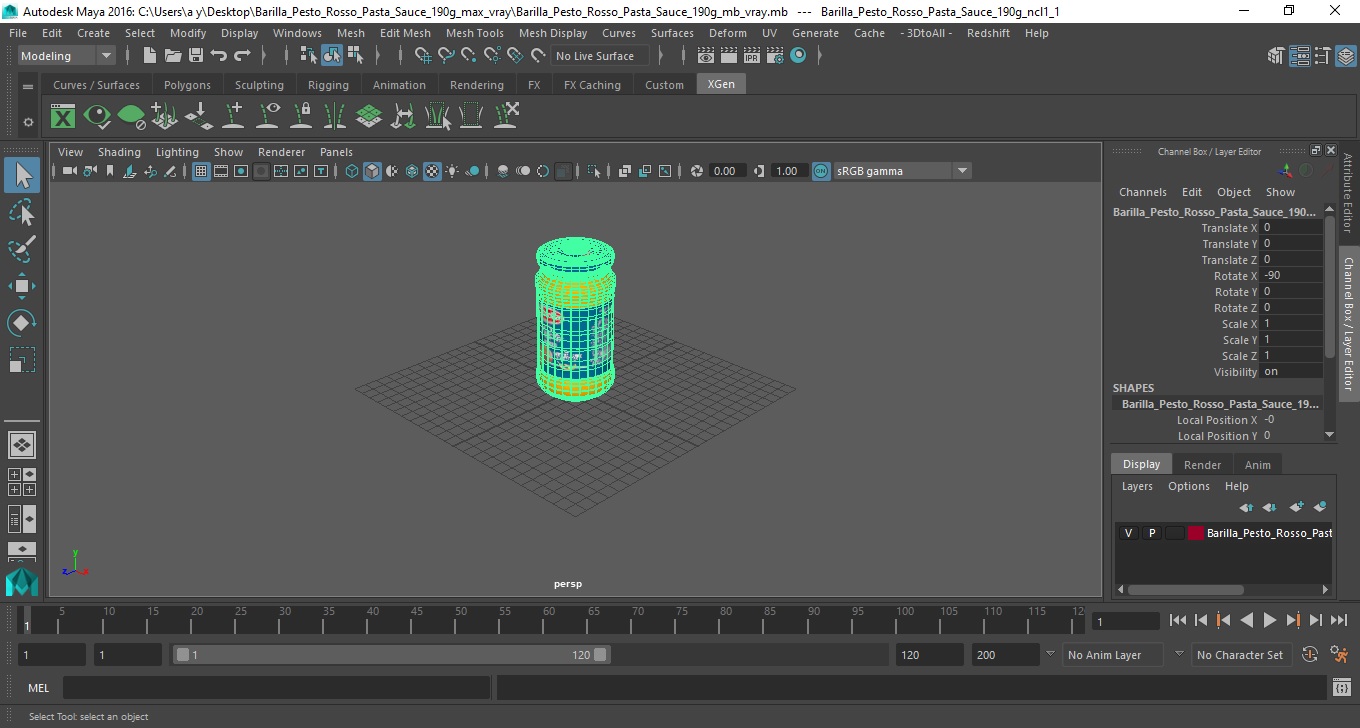Switch to the Anim layer tab
The height and width of the screenshot is (728, 1360).
(x=1257, y=465)
